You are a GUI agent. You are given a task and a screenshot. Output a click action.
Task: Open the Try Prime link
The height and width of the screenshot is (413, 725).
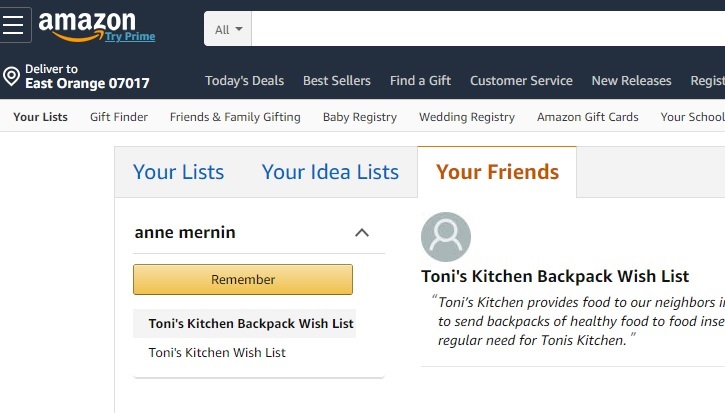130,36
